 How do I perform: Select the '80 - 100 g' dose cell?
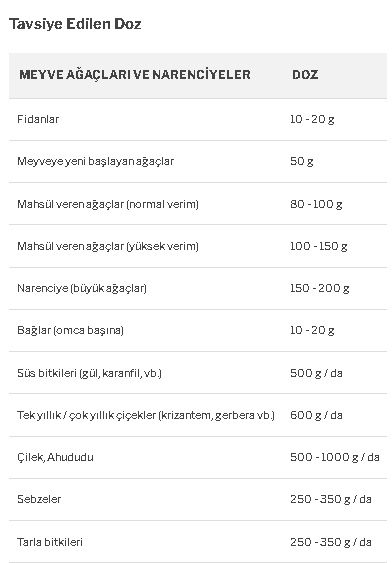316,204
